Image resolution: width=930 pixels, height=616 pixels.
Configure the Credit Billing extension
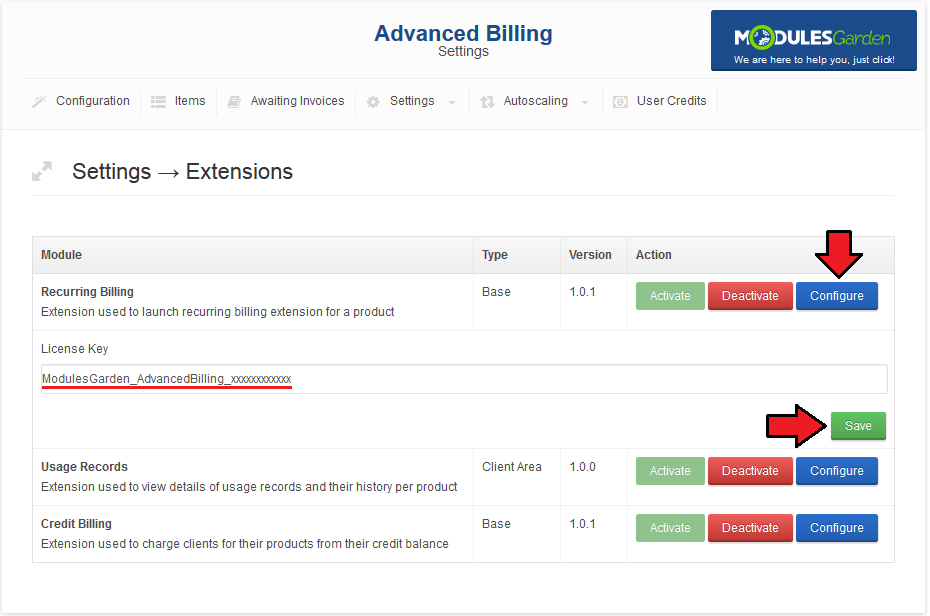(837, 528)
